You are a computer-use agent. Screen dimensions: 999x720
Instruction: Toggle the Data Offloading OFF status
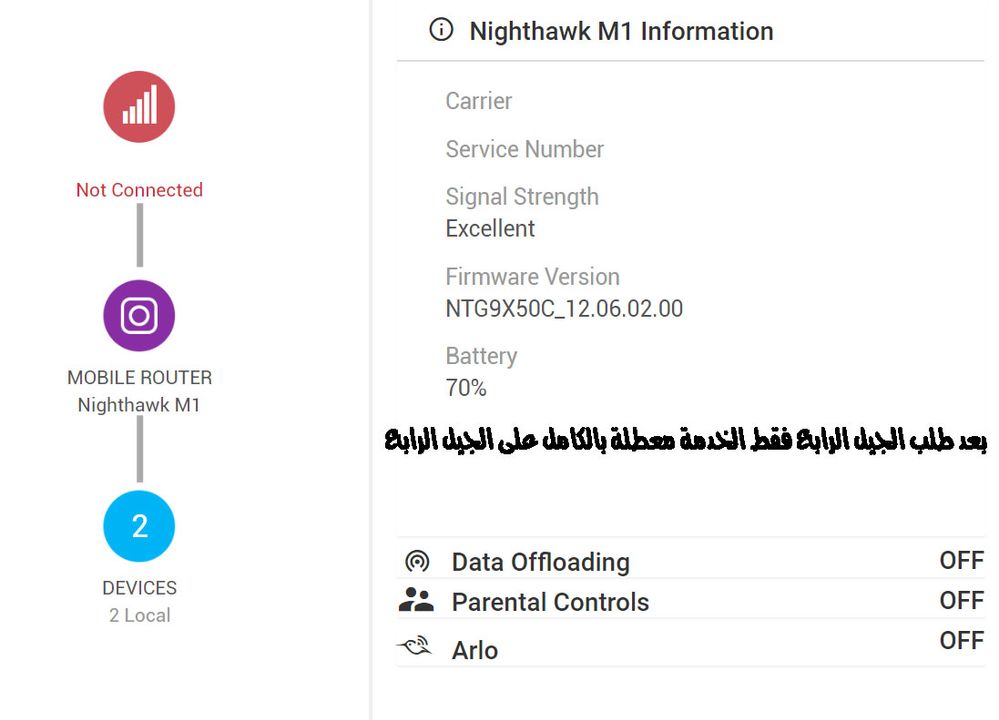[961, 561]
